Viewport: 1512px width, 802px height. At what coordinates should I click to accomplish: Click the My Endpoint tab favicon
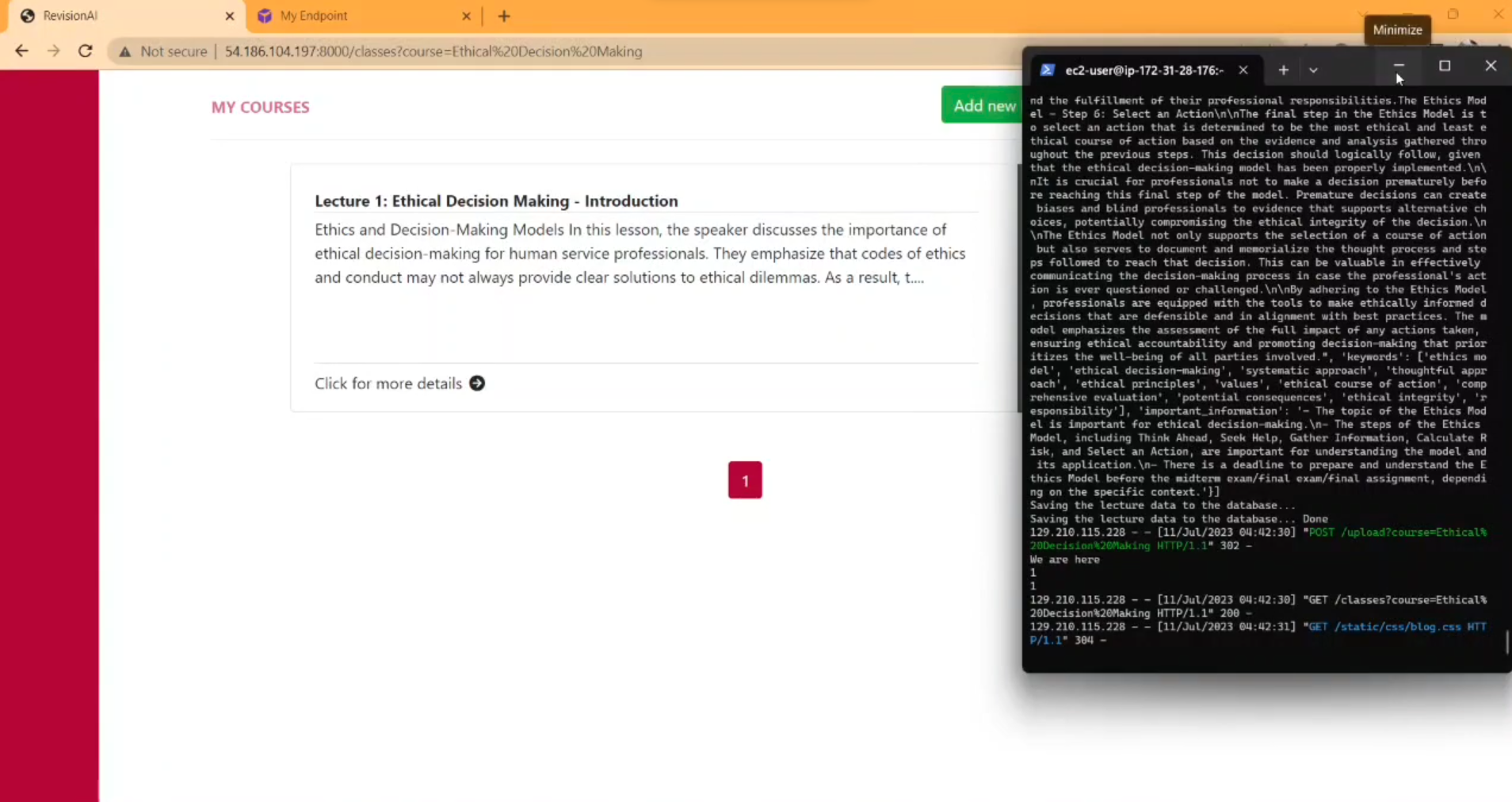265,16
